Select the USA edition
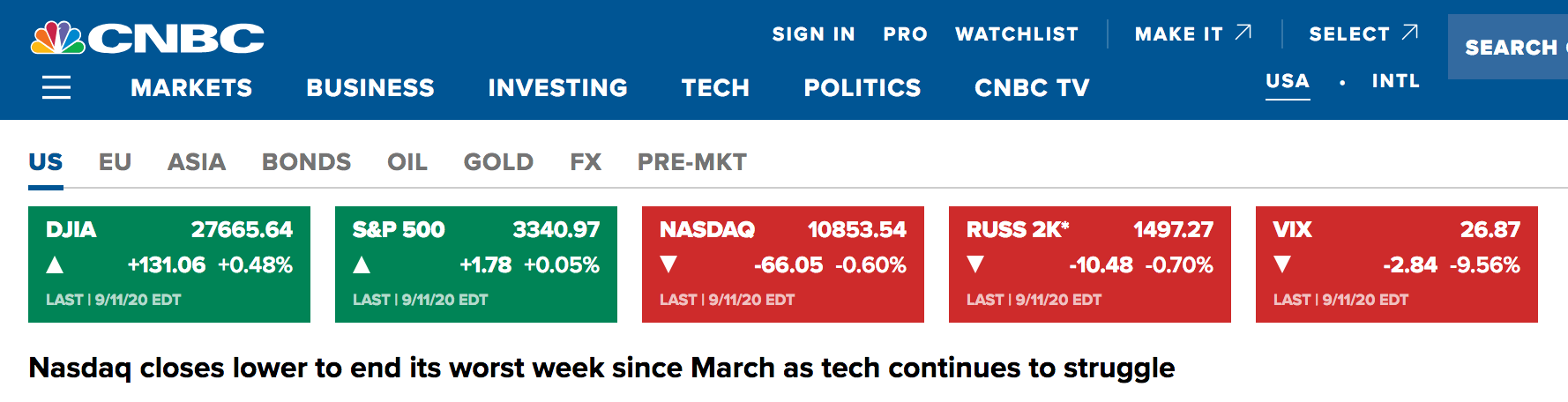This screenshot has height=402, width=1568. (1288, 81)
